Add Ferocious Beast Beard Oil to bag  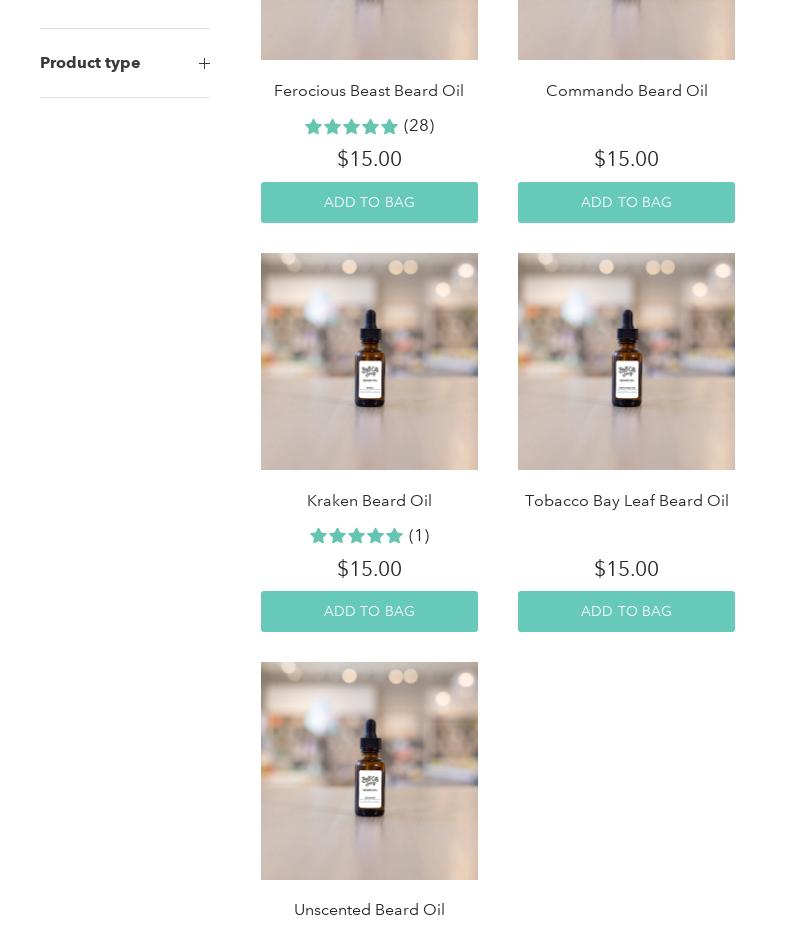point(369,202)
